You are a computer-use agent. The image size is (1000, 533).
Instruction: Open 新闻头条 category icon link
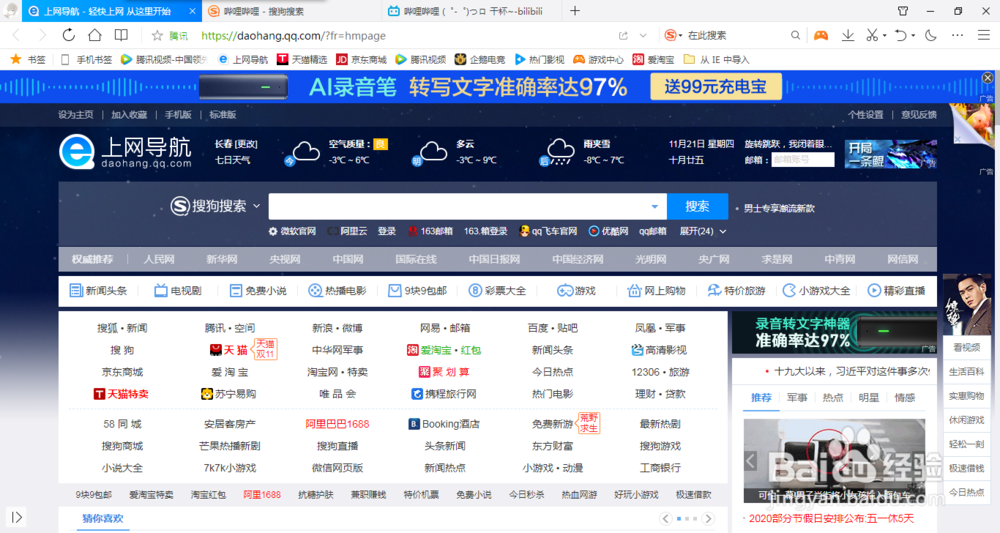[x=98, y=291]
